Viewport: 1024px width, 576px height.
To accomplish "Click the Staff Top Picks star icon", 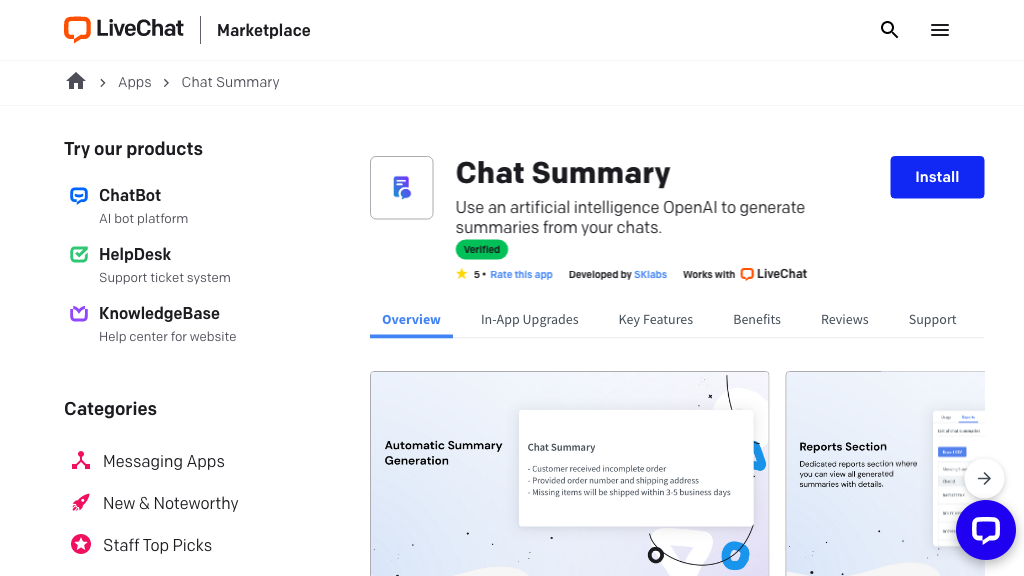I will click(81, 545).
